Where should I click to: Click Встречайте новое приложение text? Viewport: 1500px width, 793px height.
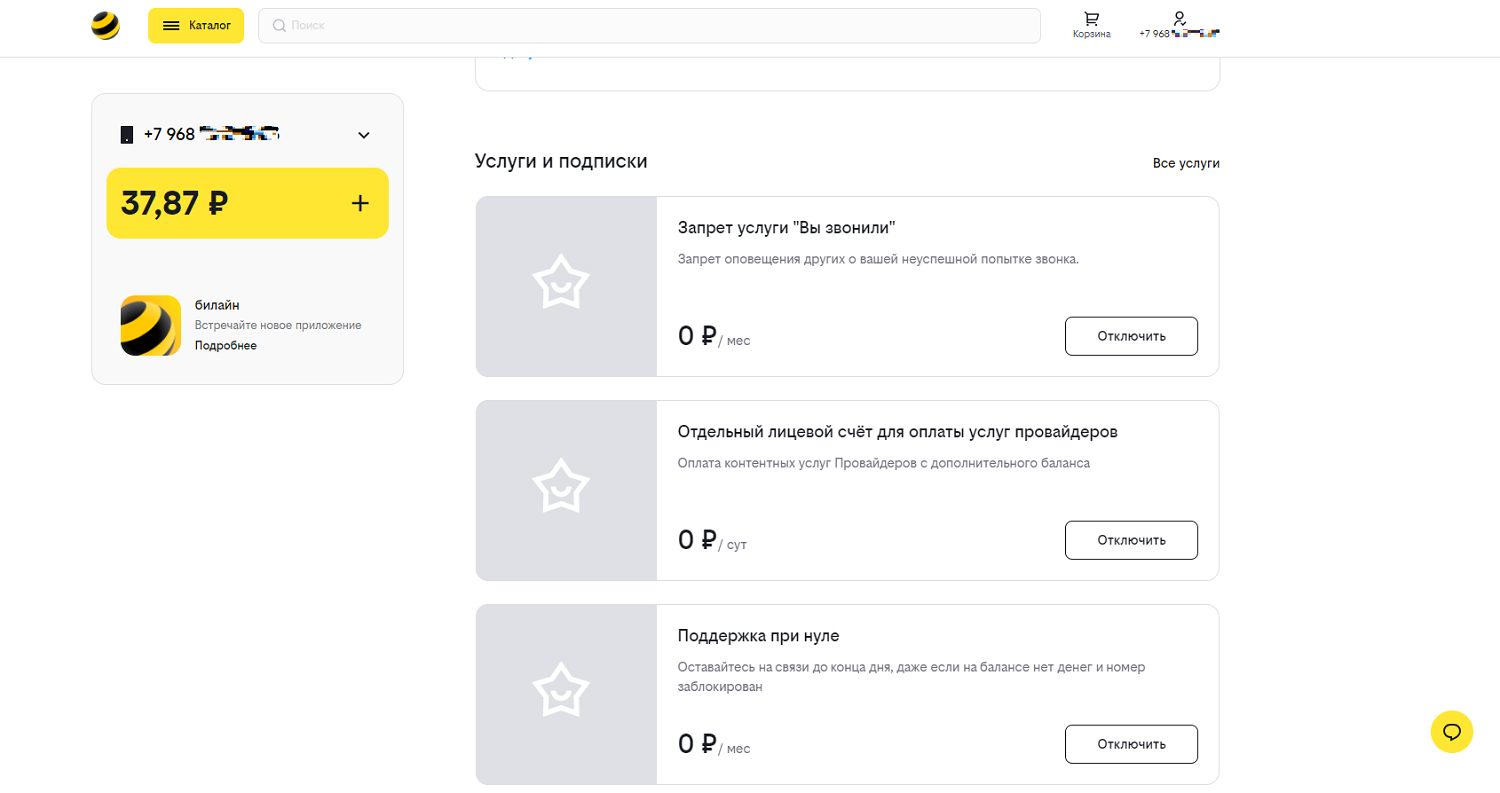[x=278, y=325]
